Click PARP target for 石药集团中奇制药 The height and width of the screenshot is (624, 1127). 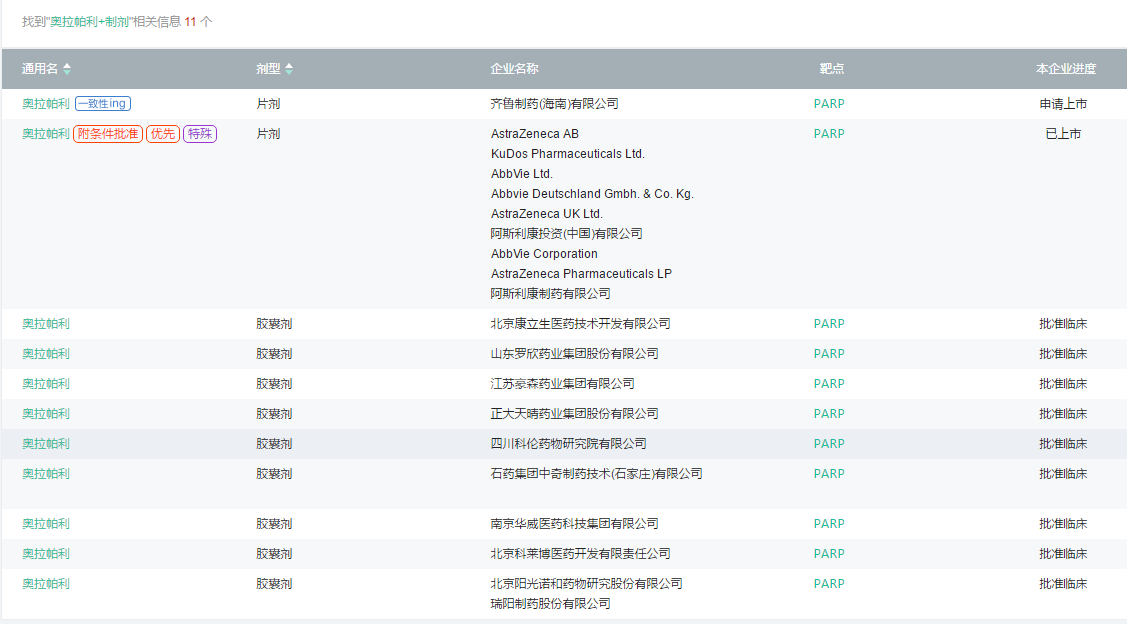pyautogui.click(x=829, y=474)
